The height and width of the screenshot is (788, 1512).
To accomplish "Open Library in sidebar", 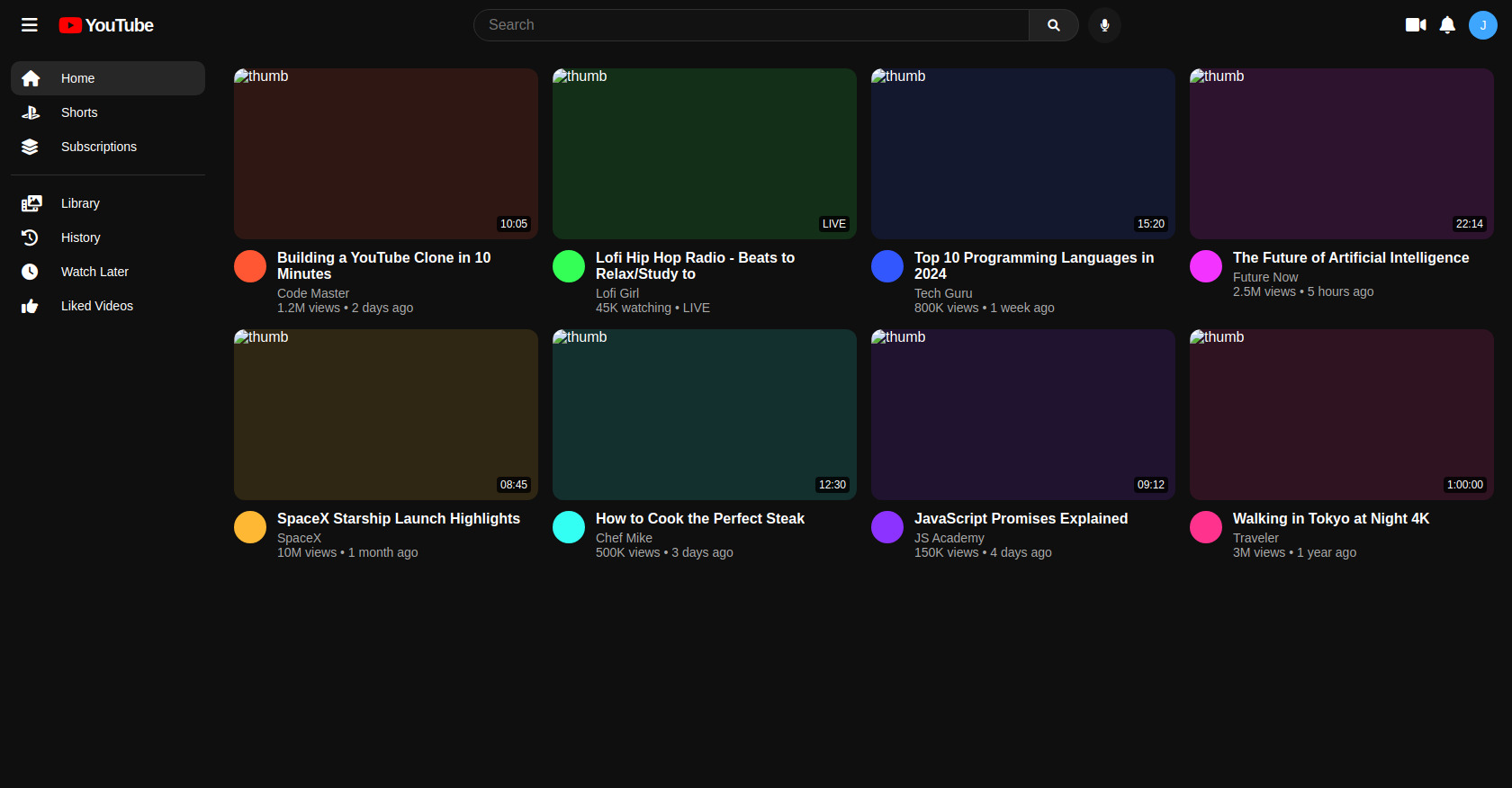I will coord(108,203).
